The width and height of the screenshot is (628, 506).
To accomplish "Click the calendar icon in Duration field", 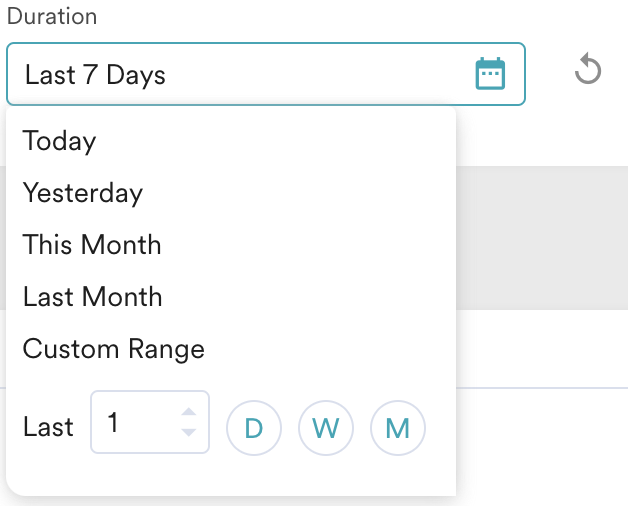I will (x=490, y=74).
